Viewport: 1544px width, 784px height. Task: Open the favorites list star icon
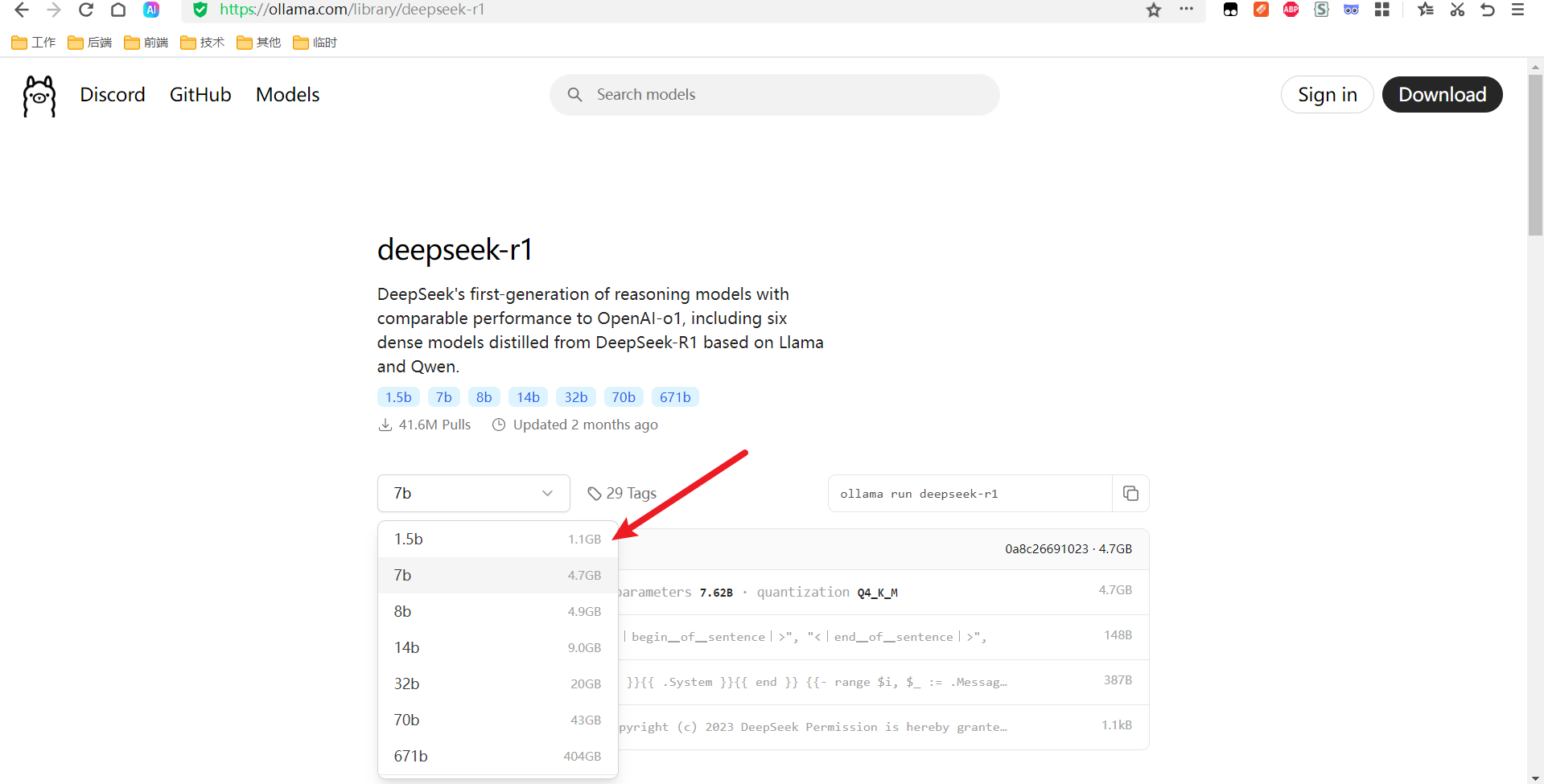(1426, 10)
